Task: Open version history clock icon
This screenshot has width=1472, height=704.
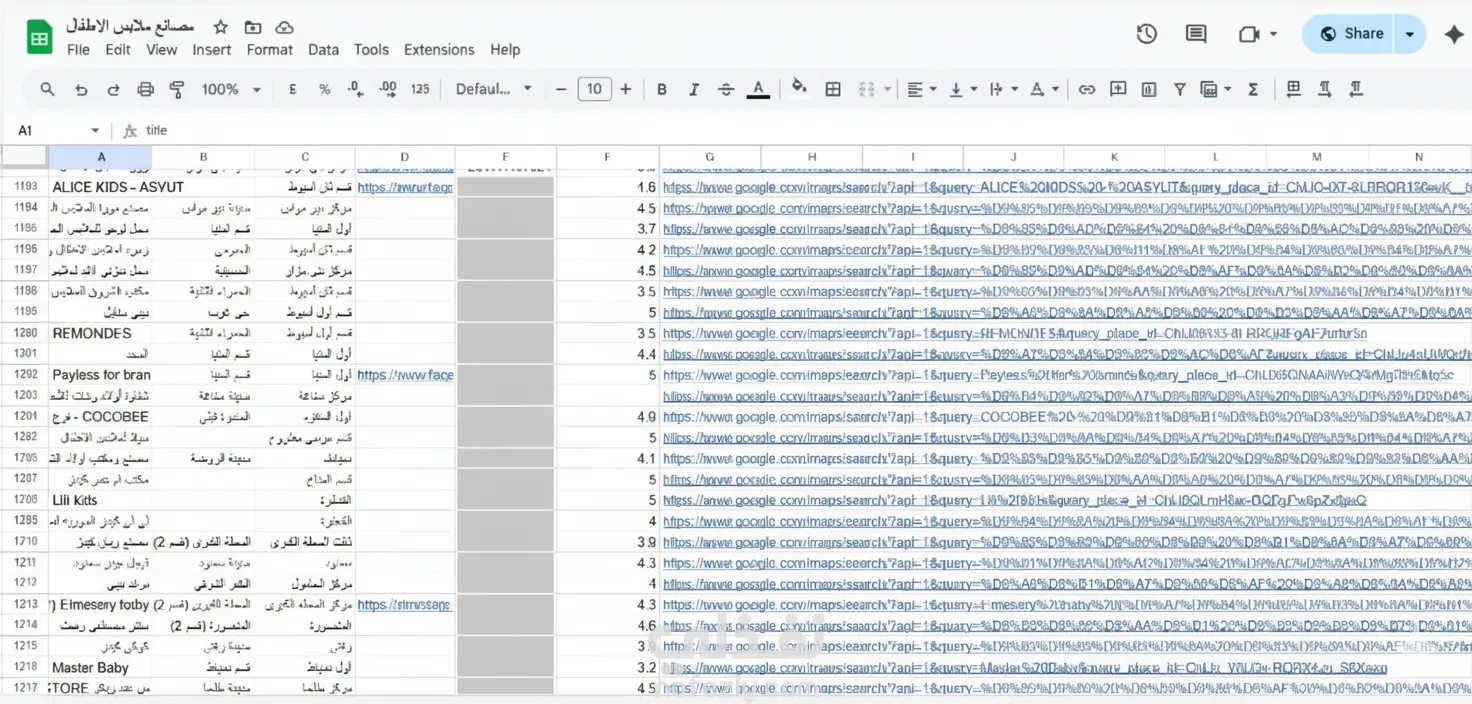Action: (x=1147, y=34)
